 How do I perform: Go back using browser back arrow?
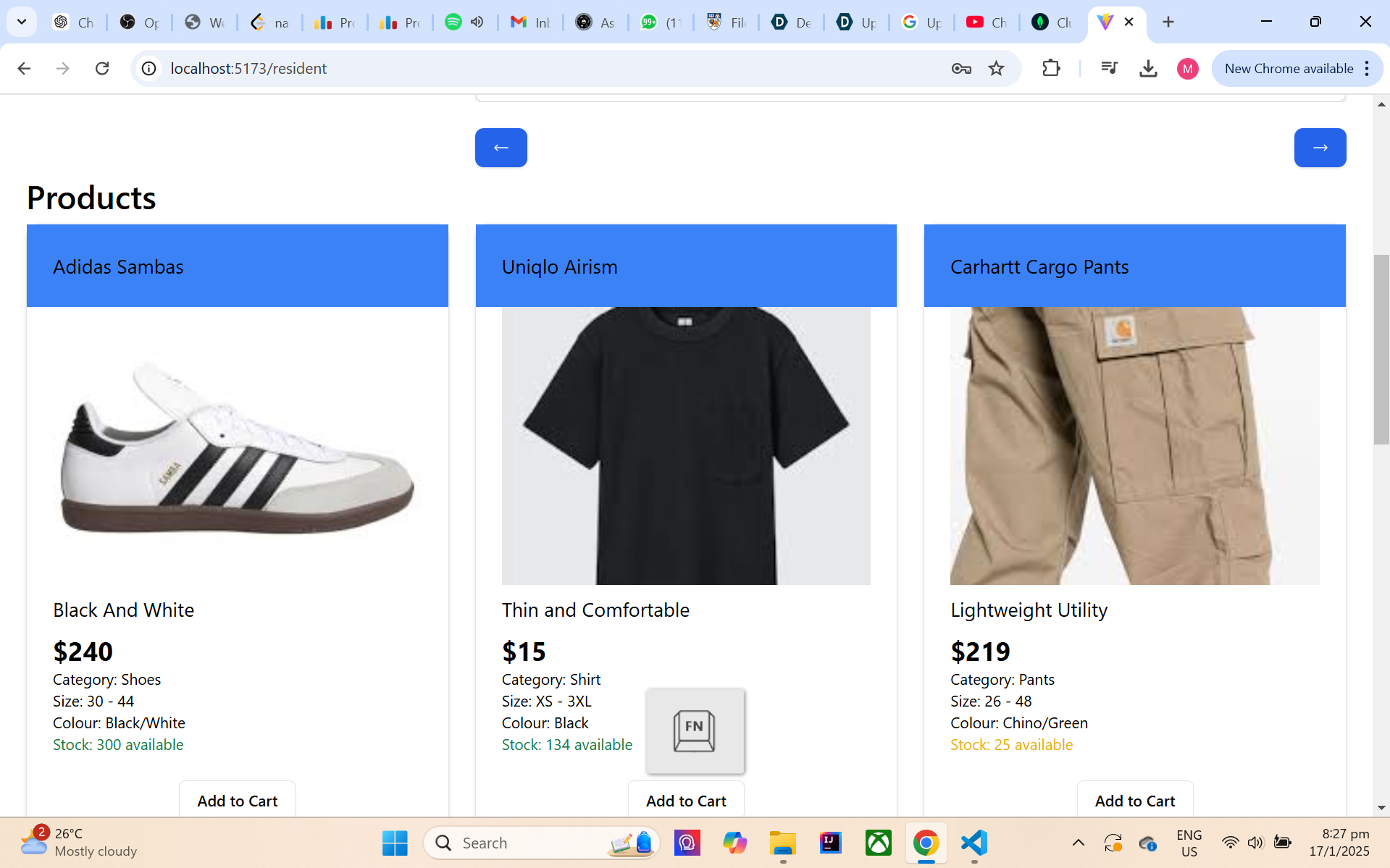(x=24, y=68)
